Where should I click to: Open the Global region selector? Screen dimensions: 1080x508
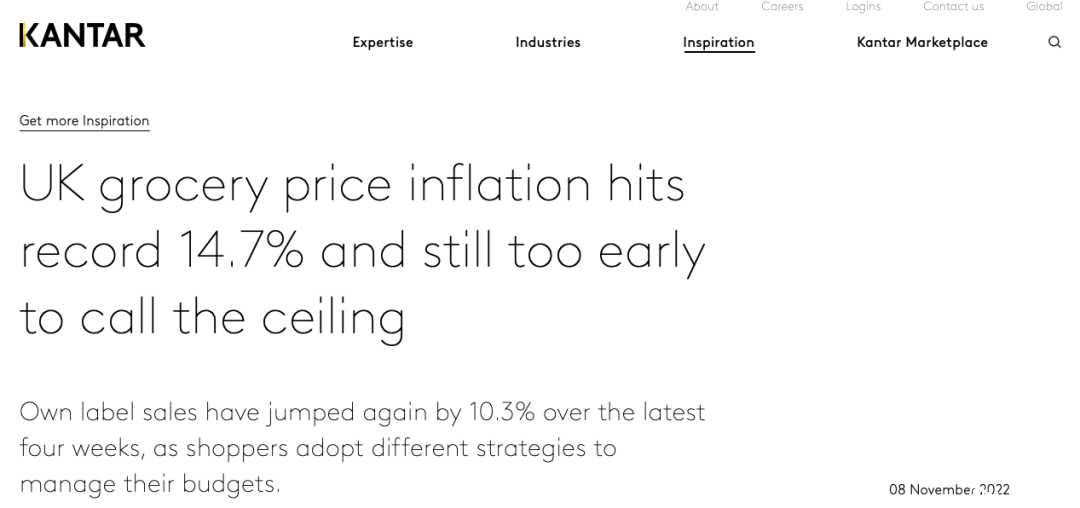coord(1044,6)
